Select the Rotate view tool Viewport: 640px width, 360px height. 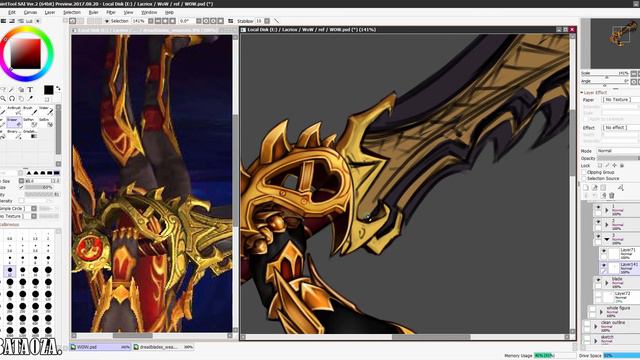[12, 99]
